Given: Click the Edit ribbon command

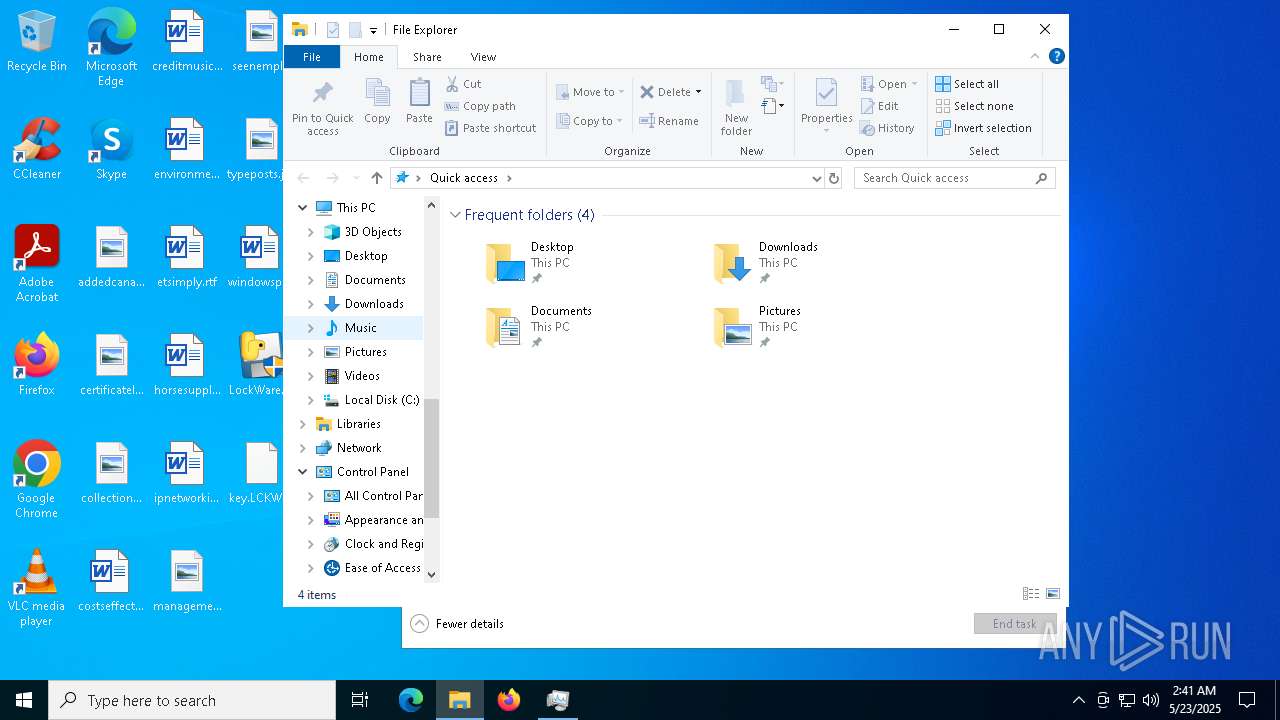Looking at the screenshot, I should tap(879, 106).
